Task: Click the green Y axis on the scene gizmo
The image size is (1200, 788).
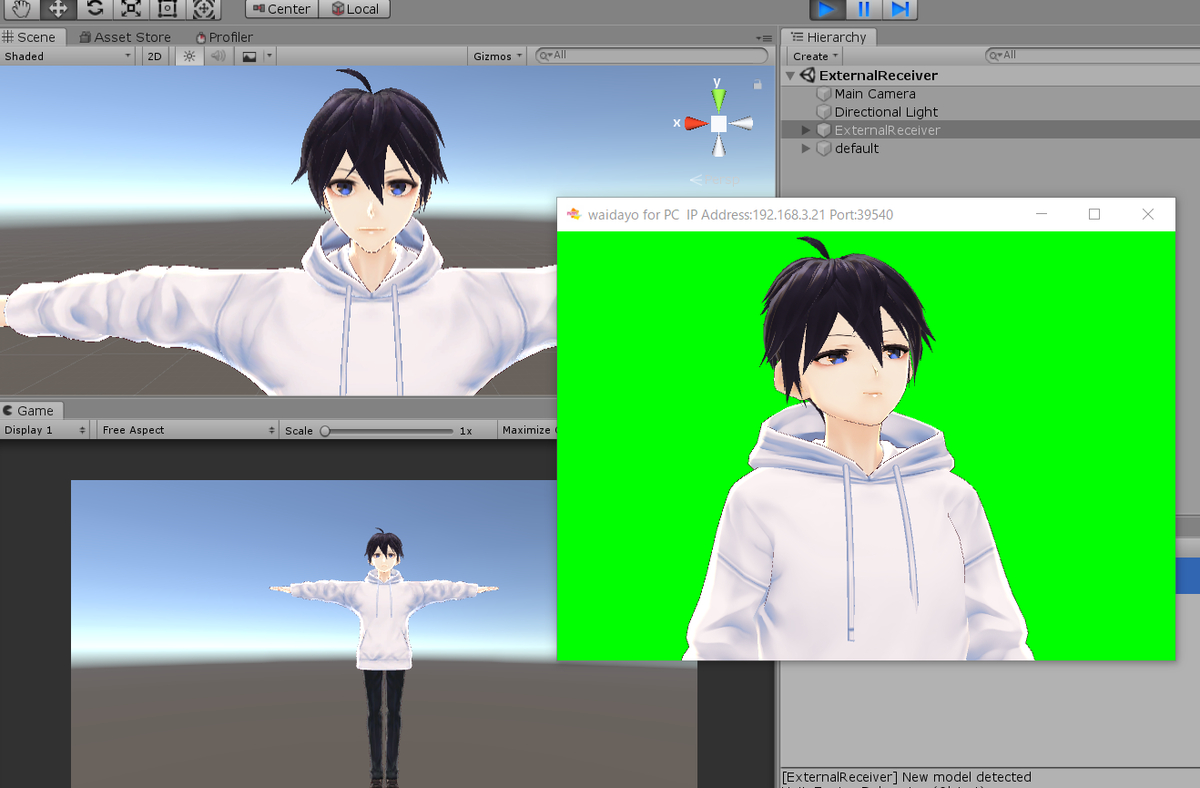Action: click(717, 96)
